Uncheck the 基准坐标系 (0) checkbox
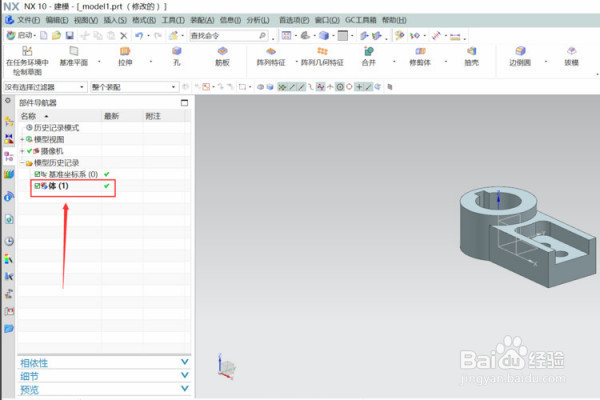The image size is (600, 400). pos(37,174)
